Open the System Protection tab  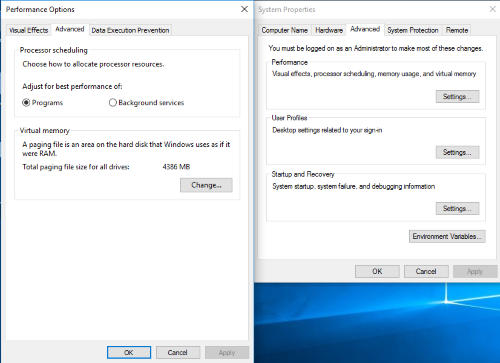(x=413, y=30)
